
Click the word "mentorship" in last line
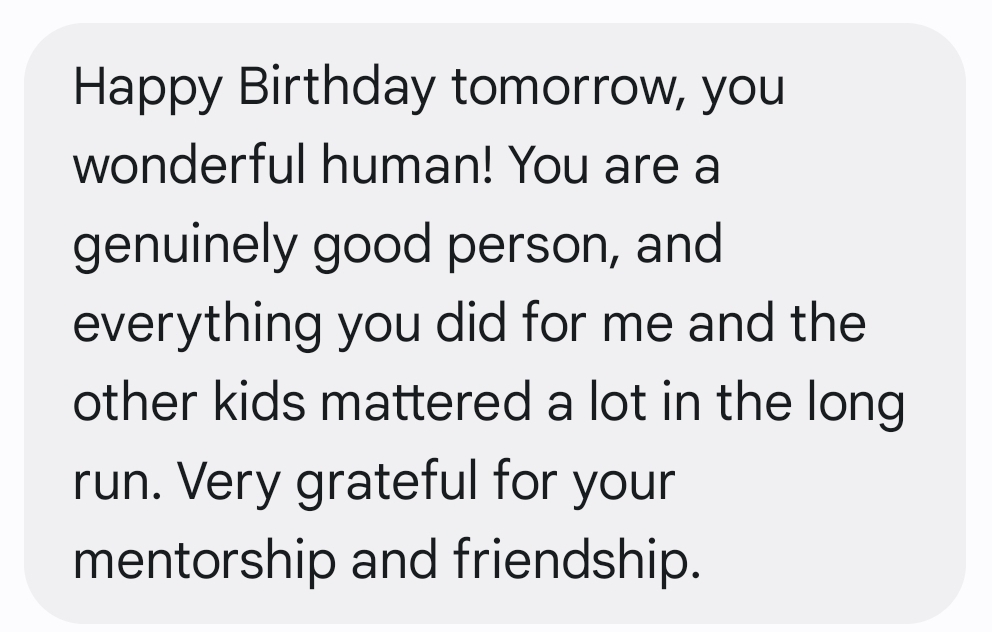point(204,560)
